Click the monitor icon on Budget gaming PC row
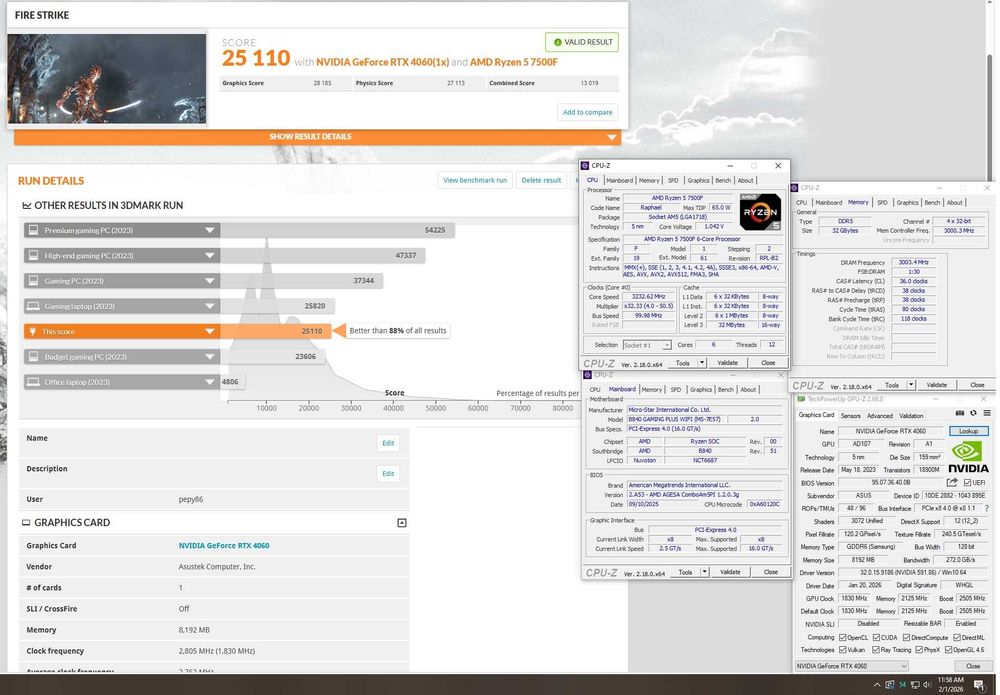1000x695 pixels. point(33,356)
